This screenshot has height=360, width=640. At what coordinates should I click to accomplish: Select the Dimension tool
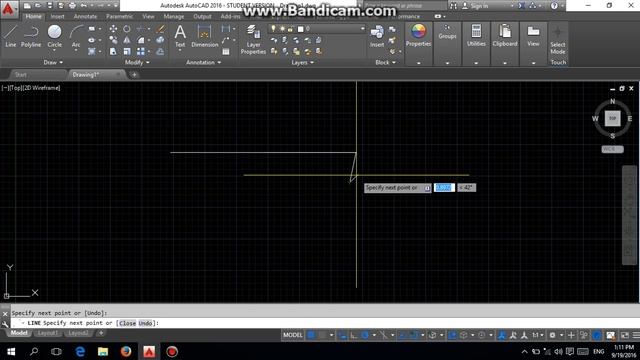click(x=204, y=36)
